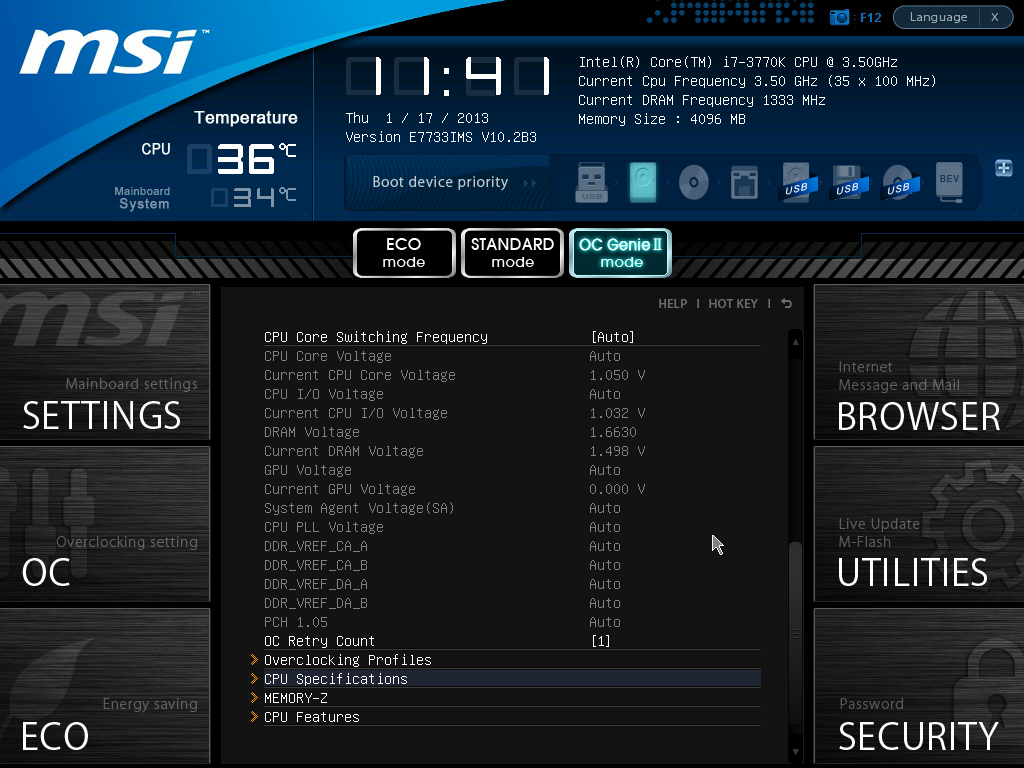Image resolution: width=1024 pixels, height=768 pixels.
Task: Open the BROWSER internet panel
Action: pyautogui.click(x=919, y=362)
